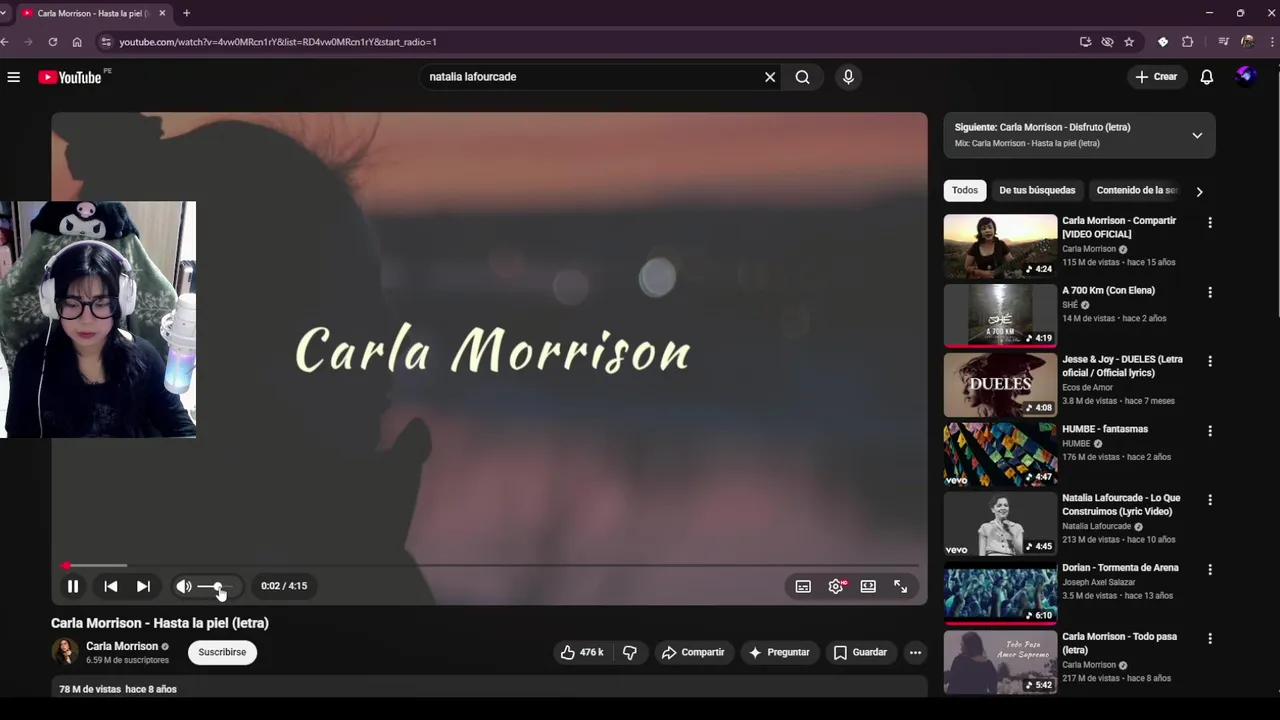Open the browser profile avatar

click(1247, 42)
